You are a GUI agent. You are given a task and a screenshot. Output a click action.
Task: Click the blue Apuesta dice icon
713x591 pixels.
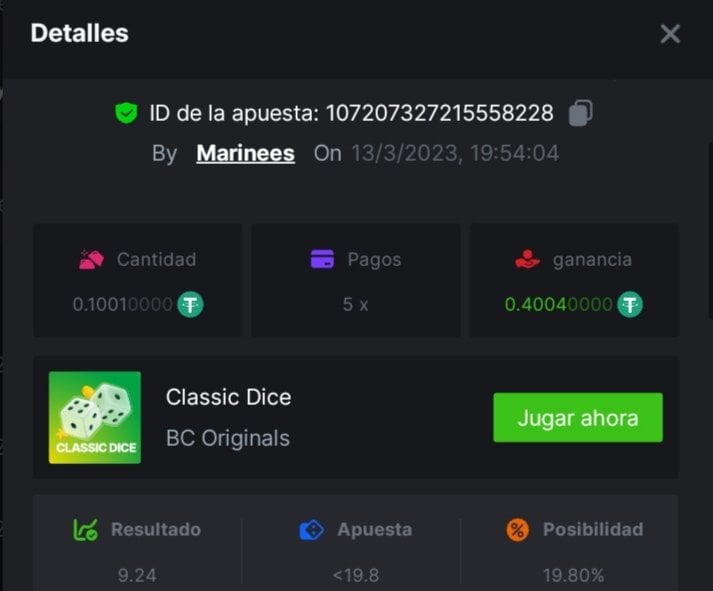coord(312,530)
